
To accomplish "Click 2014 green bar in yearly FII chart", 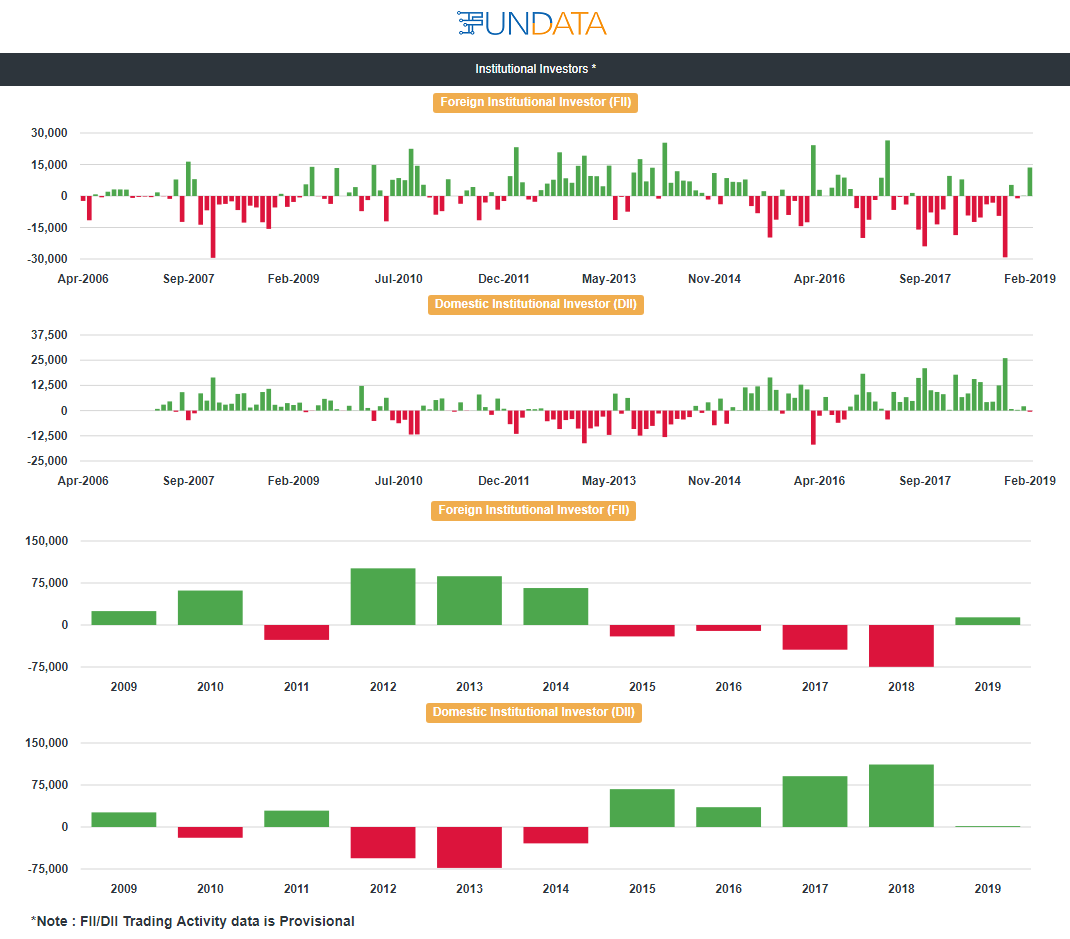I will point(555,607).
